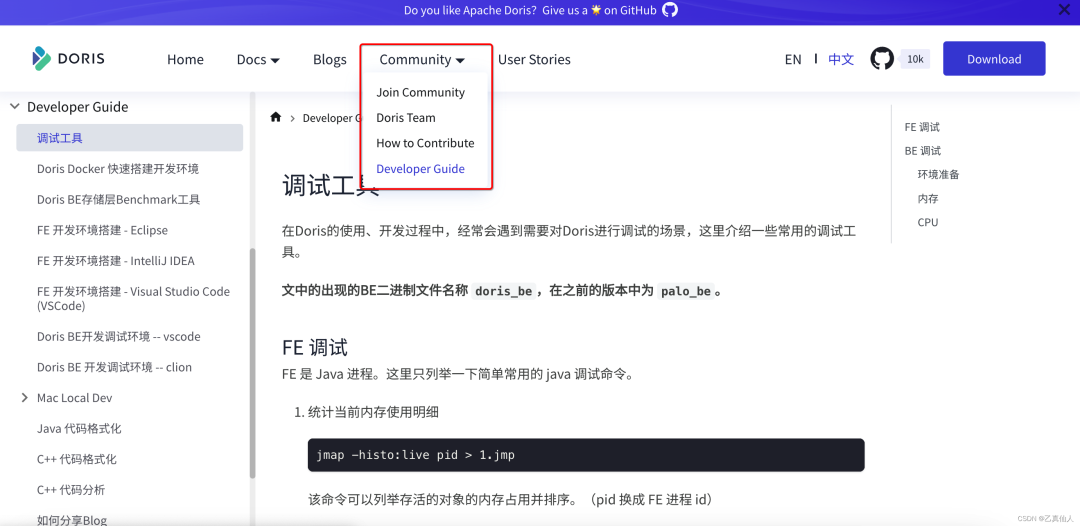
Task: Open Doris Docker 快速搭建开发环境
Action: click(118, 169)
